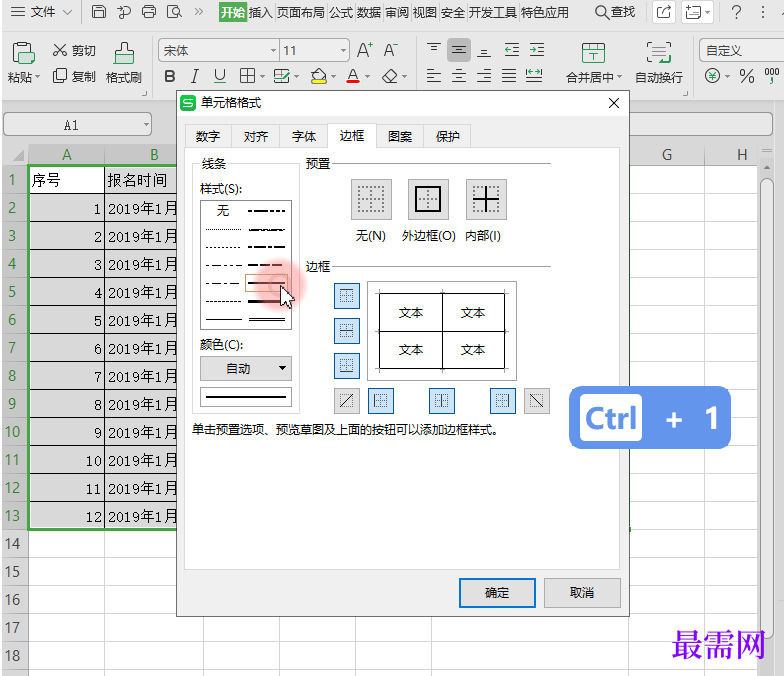
Task: Click the Bold B formatting icon
Action: click(x=169, y=76)
